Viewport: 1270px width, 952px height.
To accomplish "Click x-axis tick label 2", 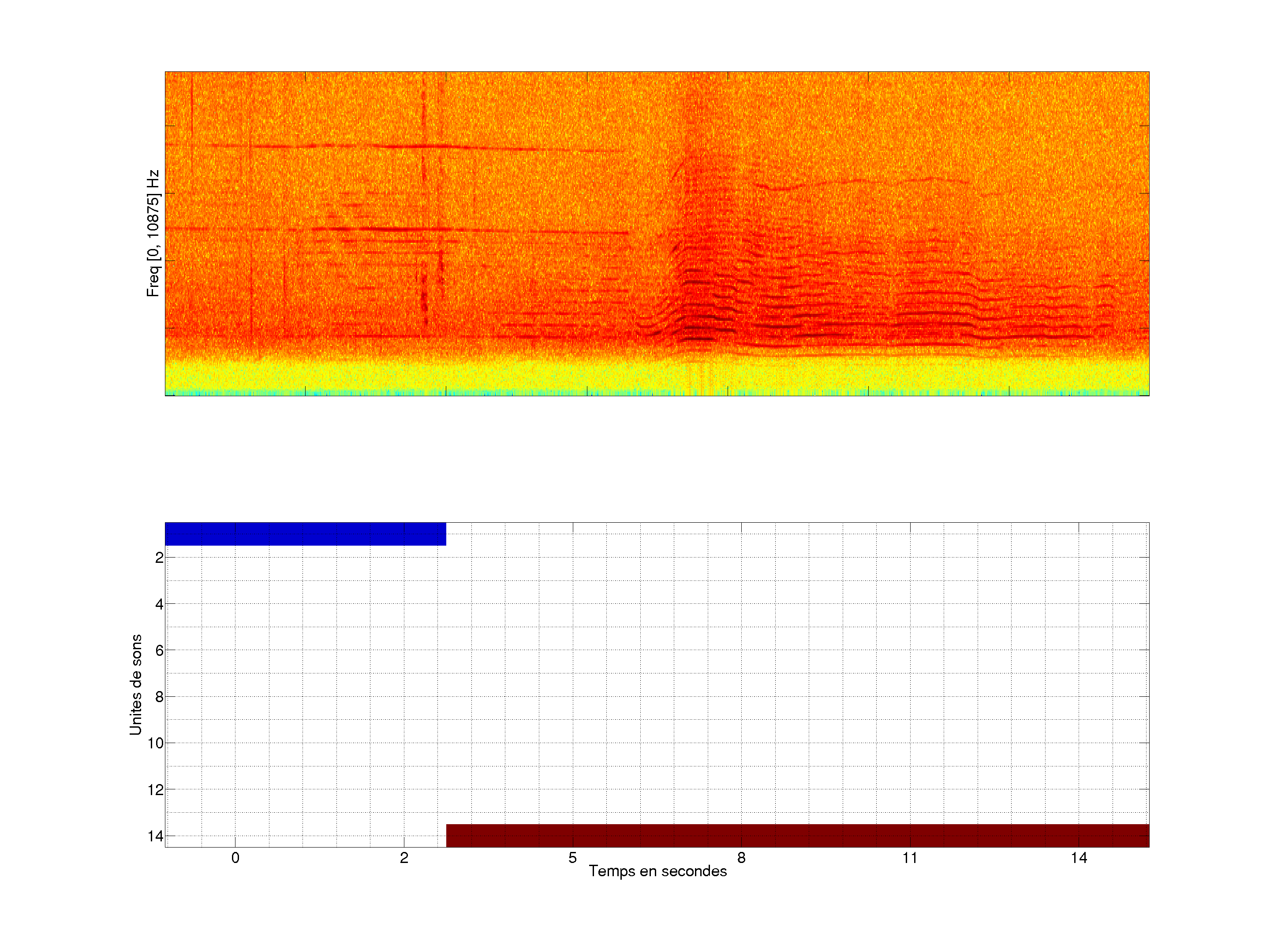I will (x=403, y=858).
